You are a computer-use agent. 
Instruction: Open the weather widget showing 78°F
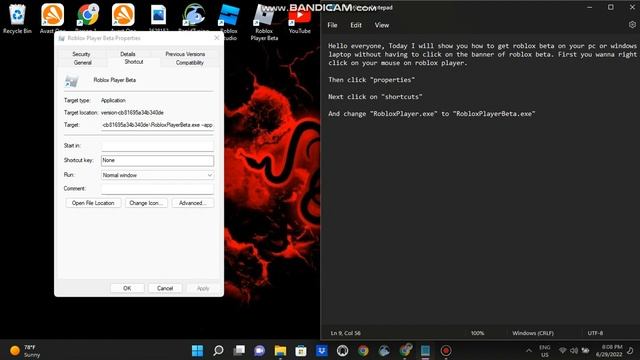click(24, 351)
